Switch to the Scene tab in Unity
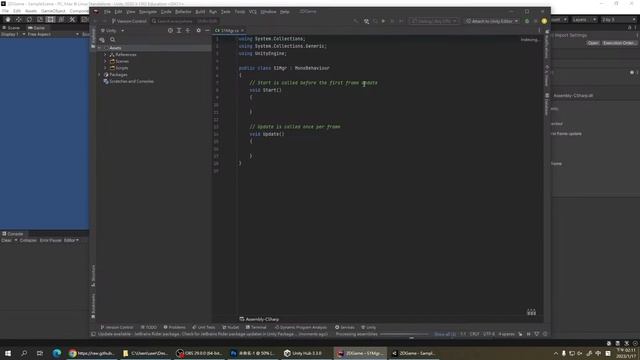The image size is (640, 360). coord(11,28)
